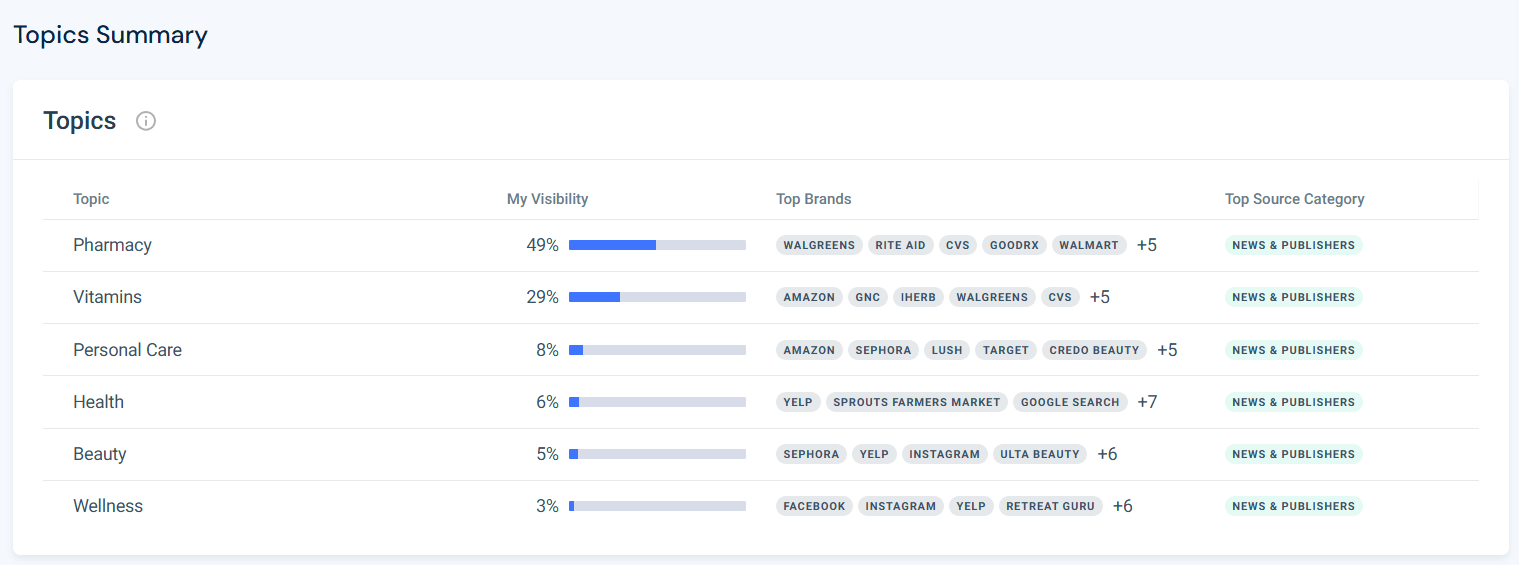
Task: Click the Rite Aid brand tag
Action: coord(901,245)
